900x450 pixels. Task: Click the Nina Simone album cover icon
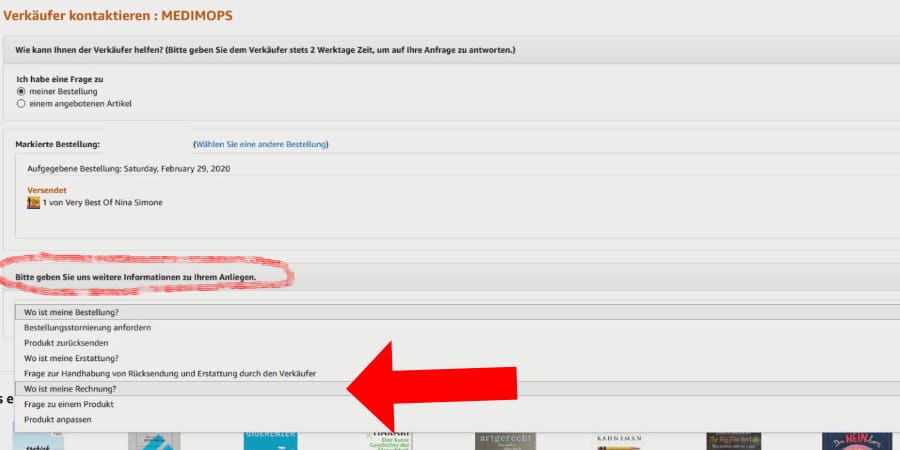pos(33,202)
